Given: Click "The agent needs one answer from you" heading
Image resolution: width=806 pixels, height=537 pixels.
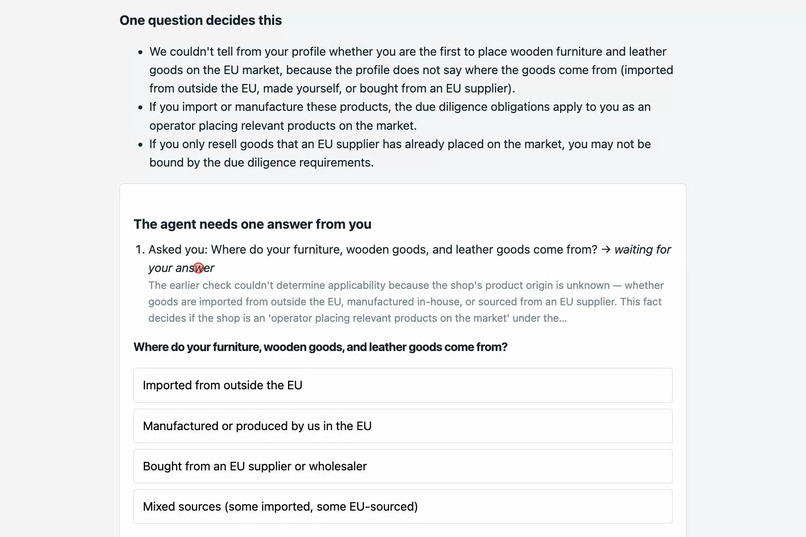Looking at the screenshot, I should tap(252, 225).
